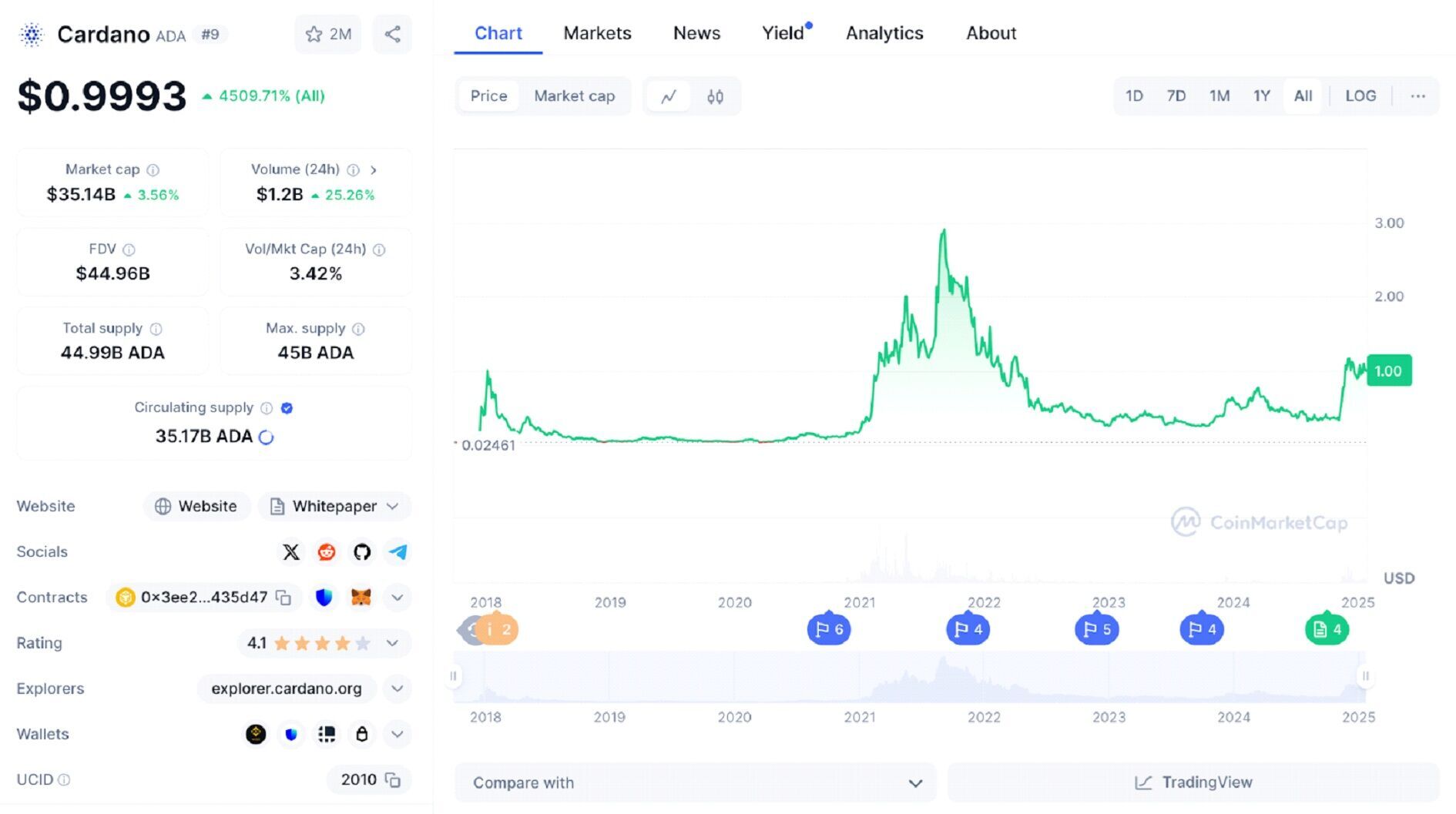Image resolution: width=1456 pixels, height=814 pixels.
Task: Click the share icon next to Cardano
Action: click(x=392, y=34)
